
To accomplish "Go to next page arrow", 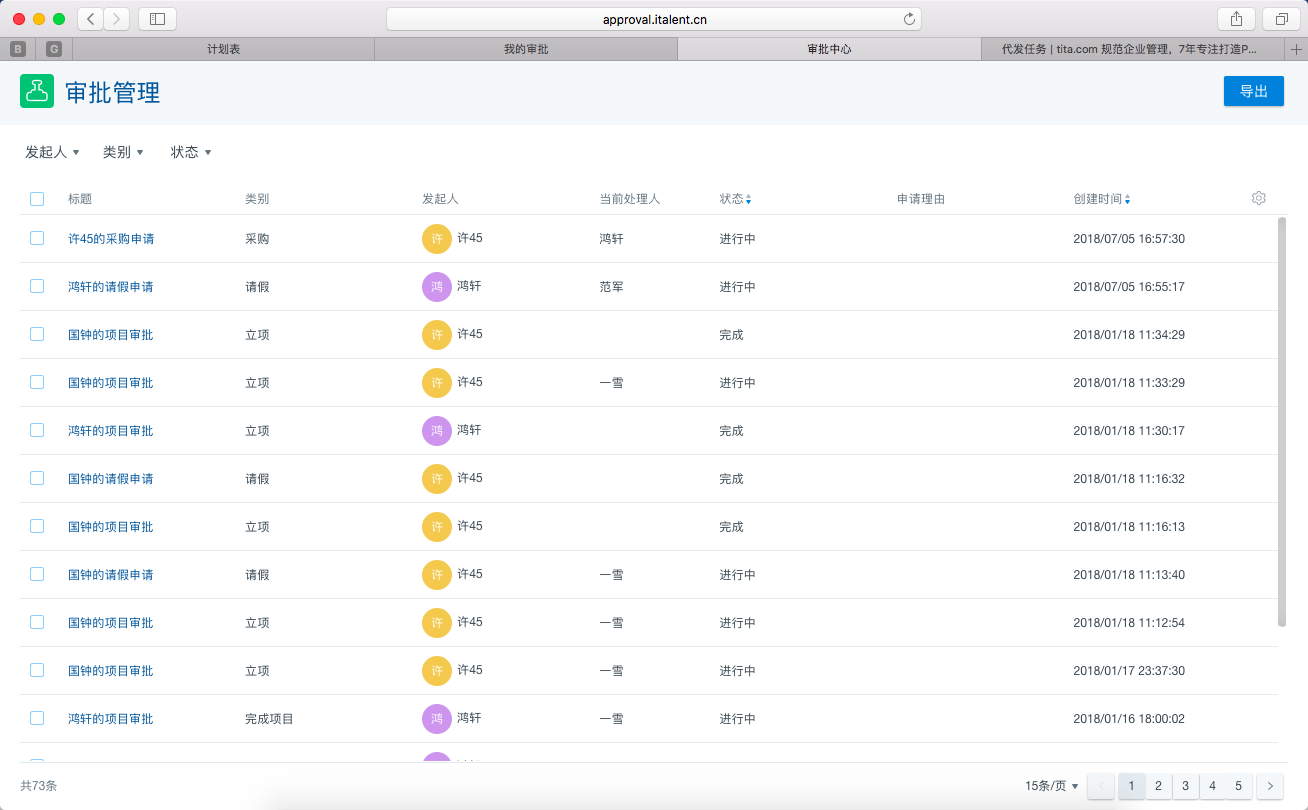I will click(1270, 786).
